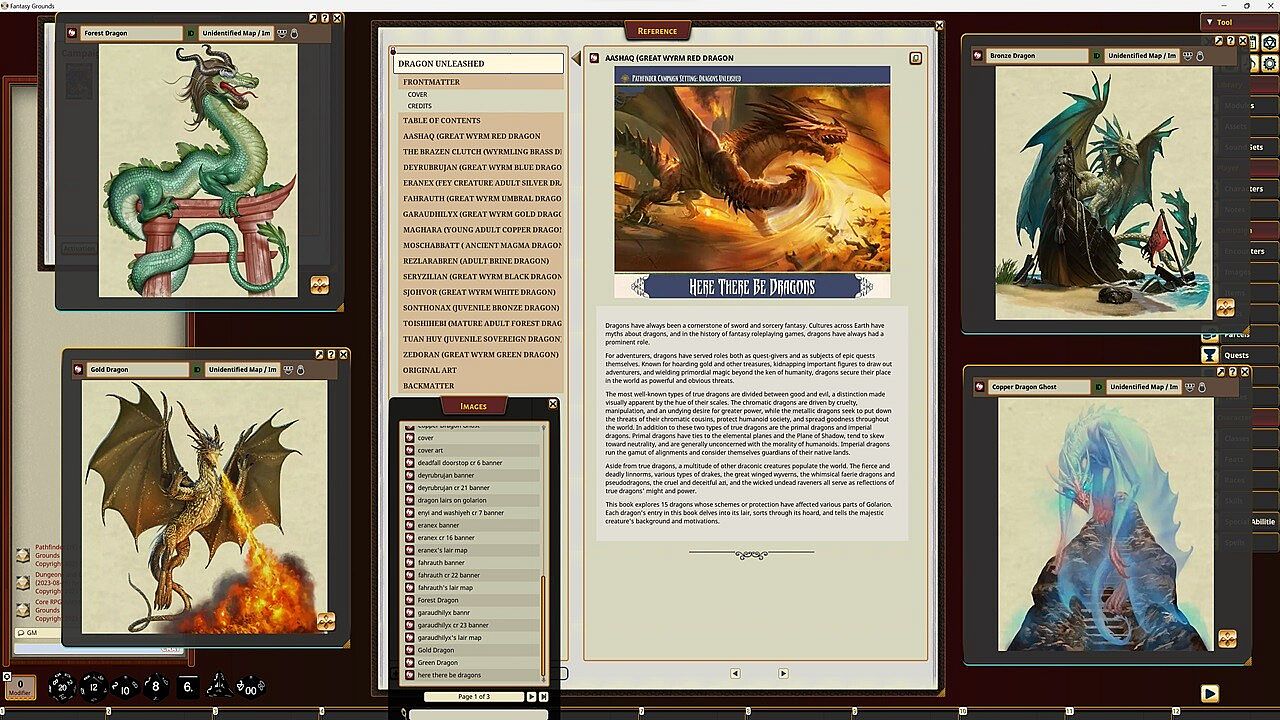Toggle ID status on Forest Dragon image
1280x720 pixels.
tap(191, 33)
